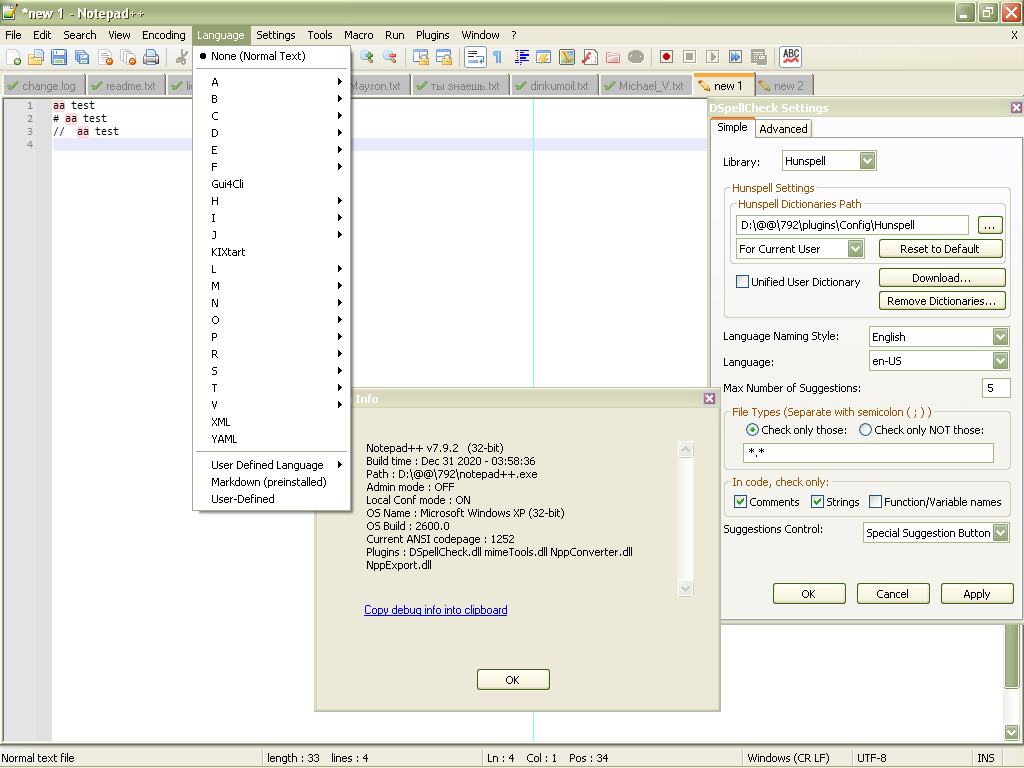
Task: Start macro recording with the red Record icon
Action: (666, 57)
